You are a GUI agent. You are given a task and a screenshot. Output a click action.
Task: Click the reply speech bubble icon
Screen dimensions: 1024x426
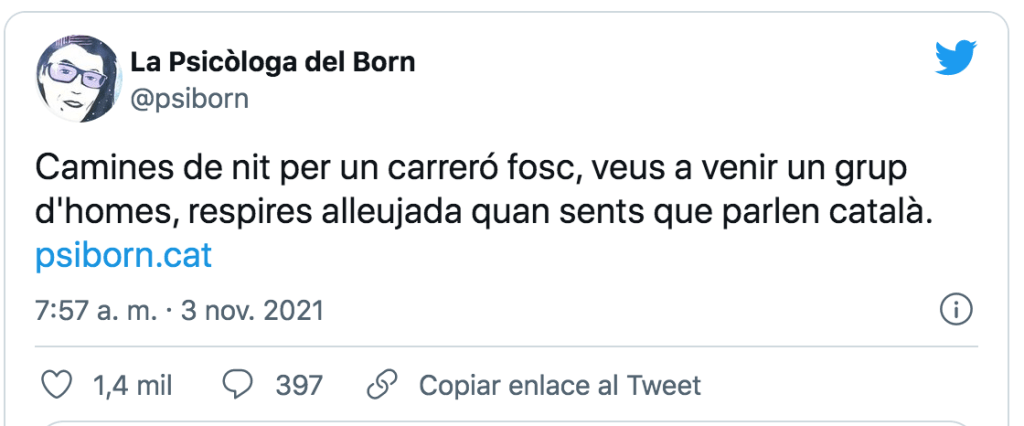tap(237, 385)
